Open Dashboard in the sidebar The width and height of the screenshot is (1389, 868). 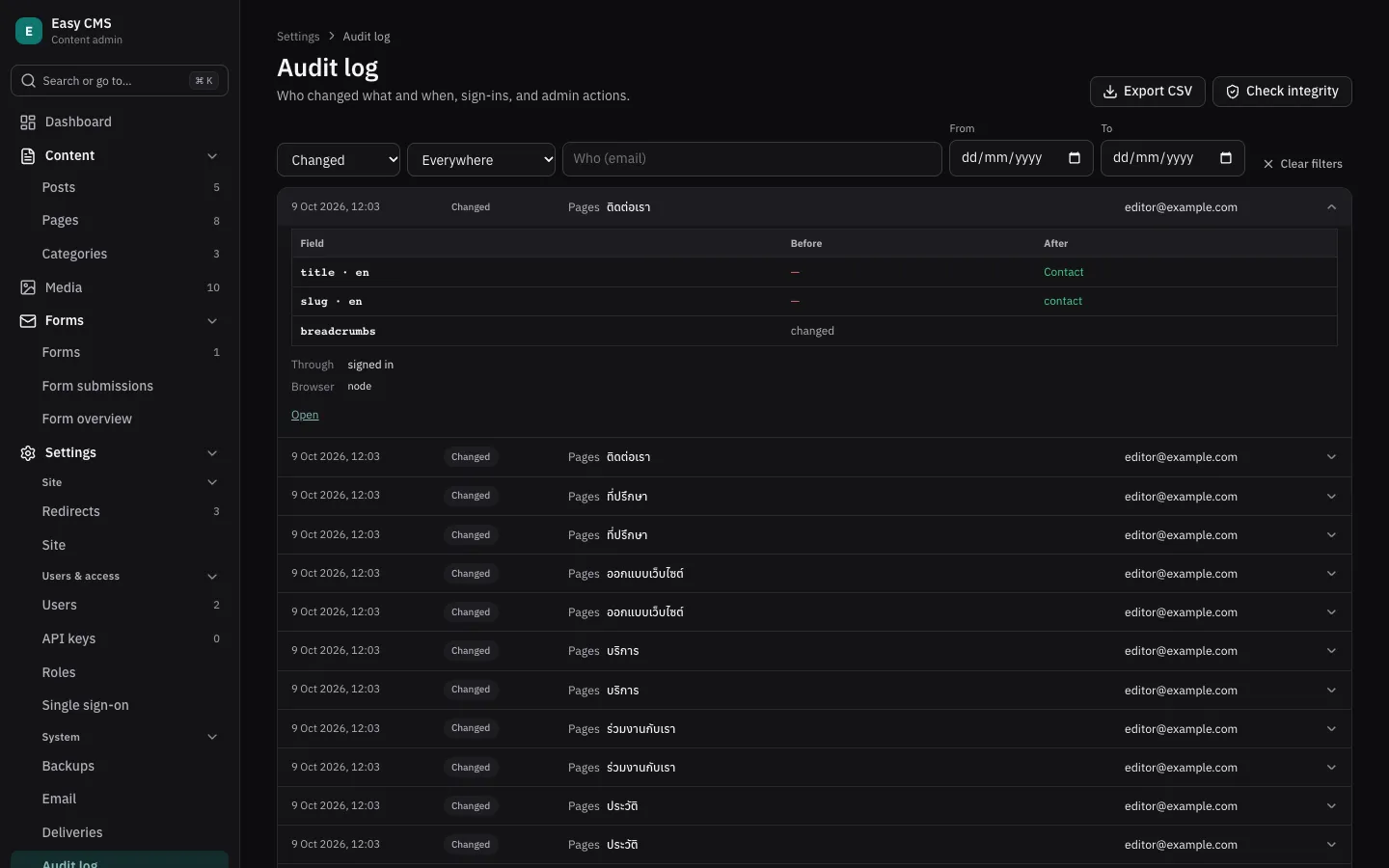(x=120, y=122)
